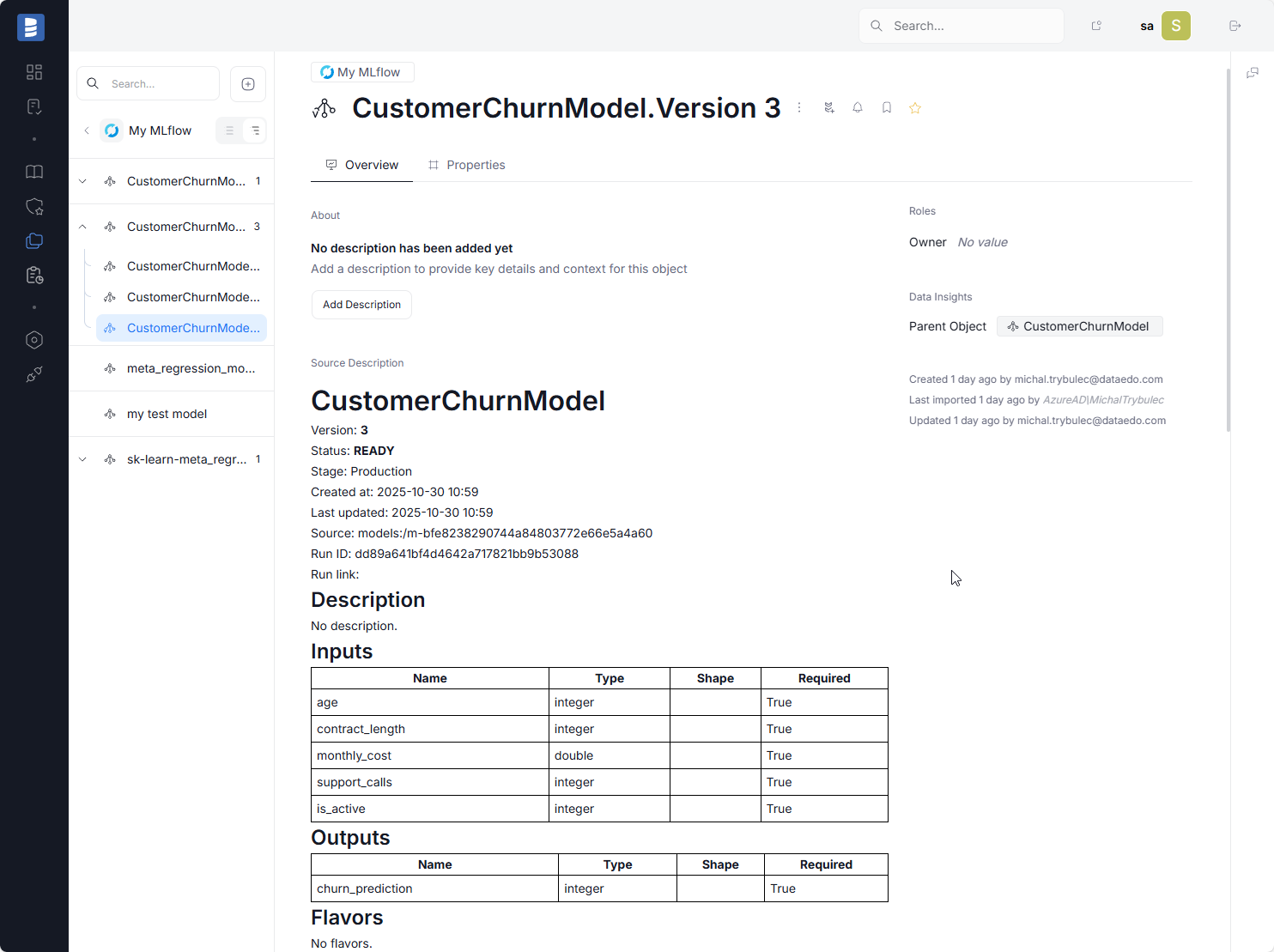Open the three-dot options menu by title

[x=799, y=108]
